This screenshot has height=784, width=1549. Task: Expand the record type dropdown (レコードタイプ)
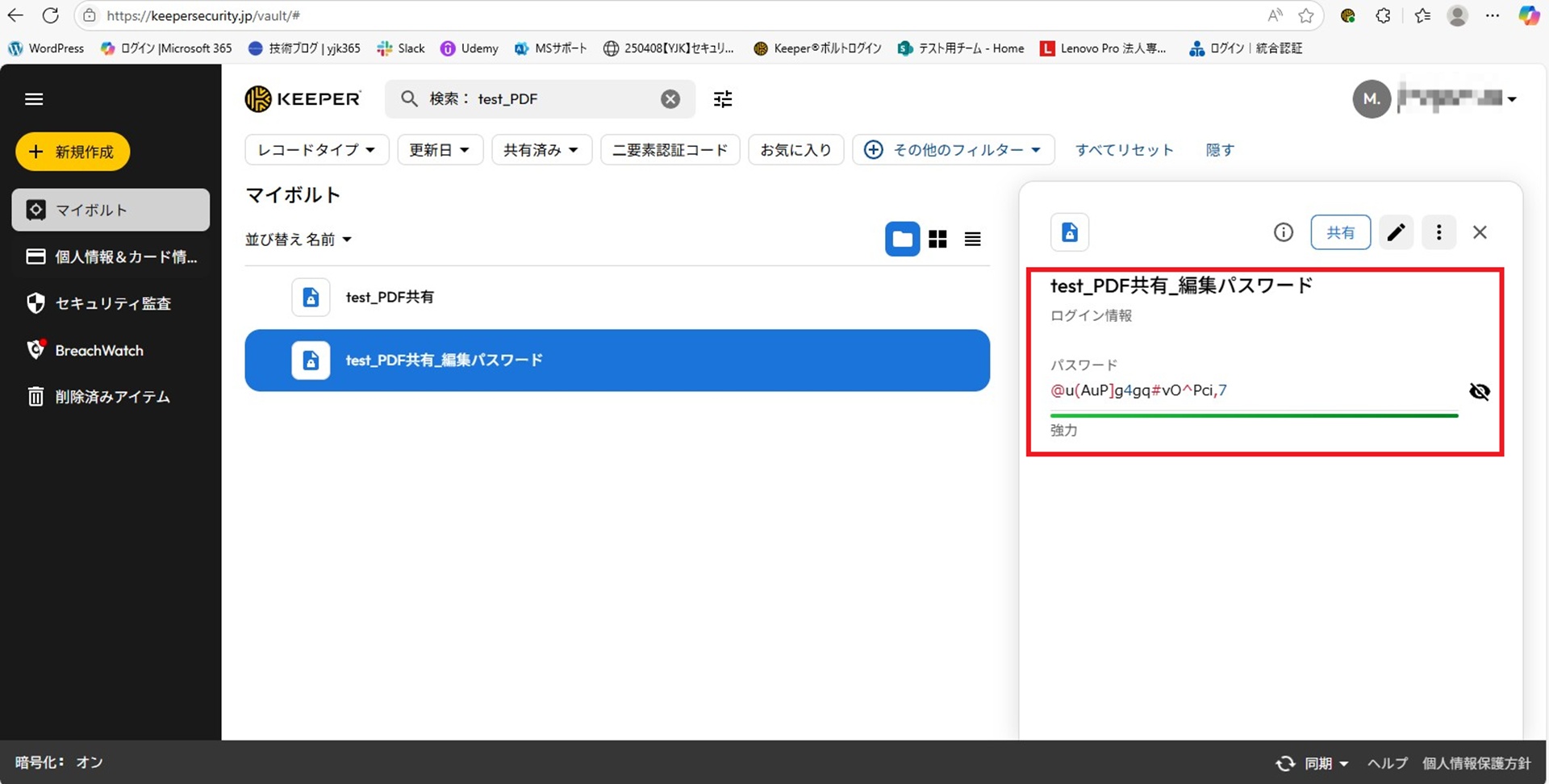316,150
